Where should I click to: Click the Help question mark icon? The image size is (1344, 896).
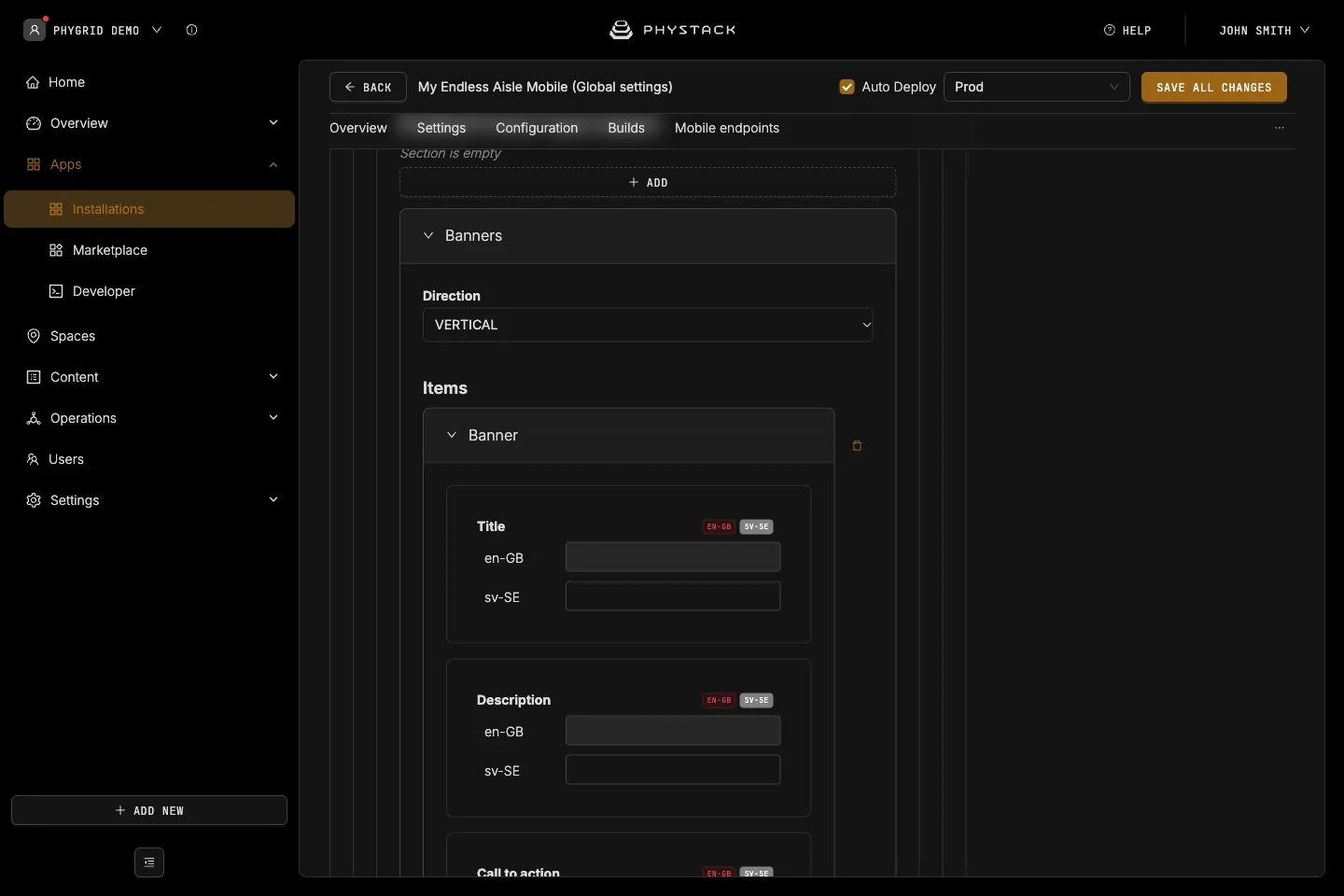point(1110,30)
